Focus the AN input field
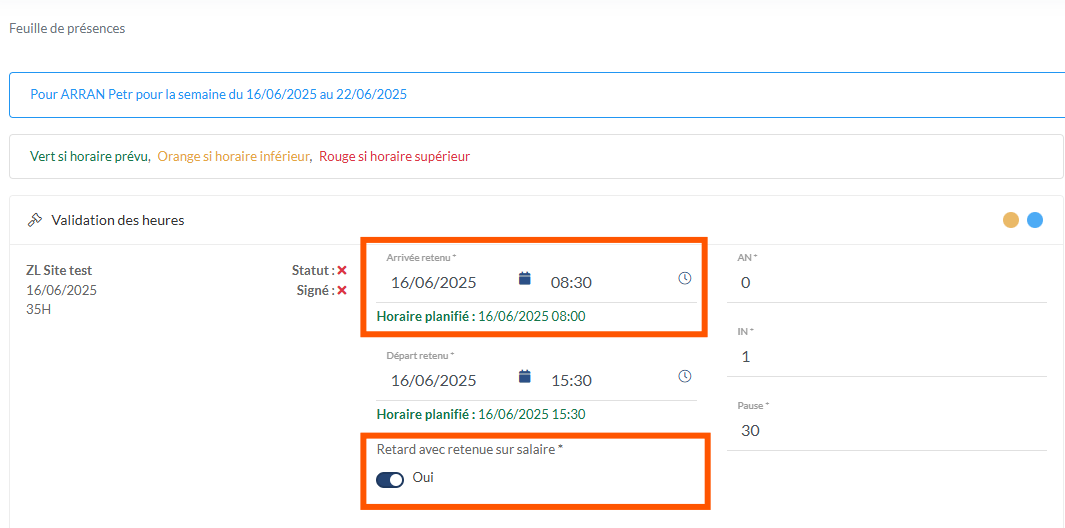This screenshot has height=528, width=1065. 886,283
